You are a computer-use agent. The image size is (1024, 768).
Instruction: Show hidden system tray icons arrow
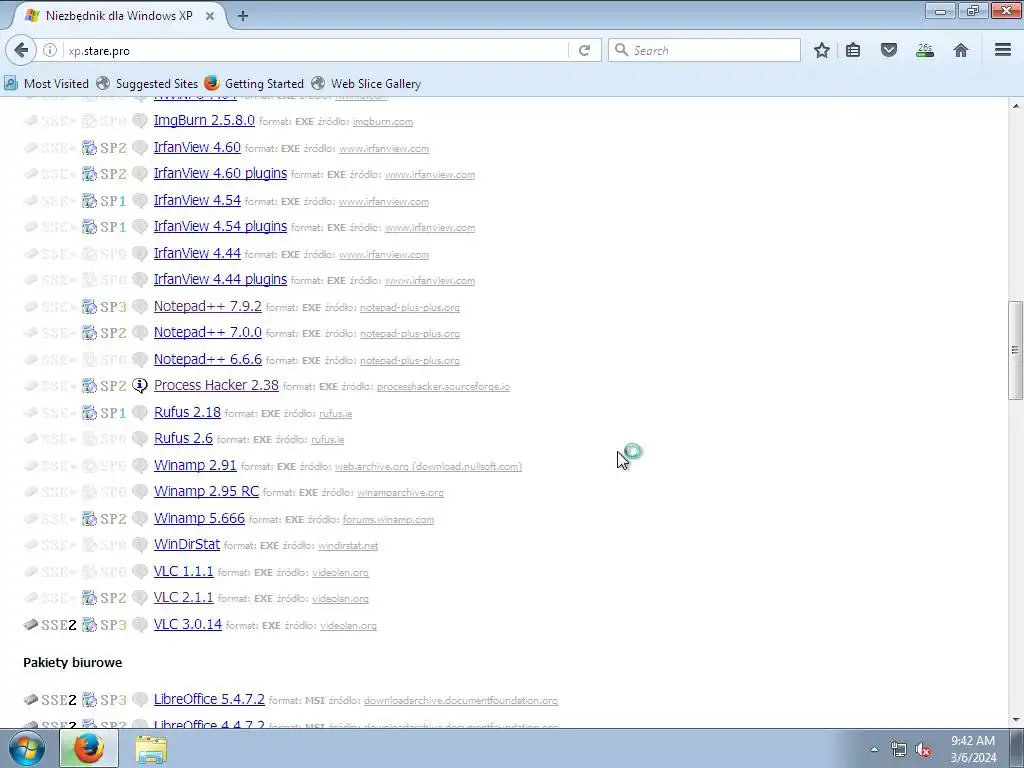click(874, 749)
